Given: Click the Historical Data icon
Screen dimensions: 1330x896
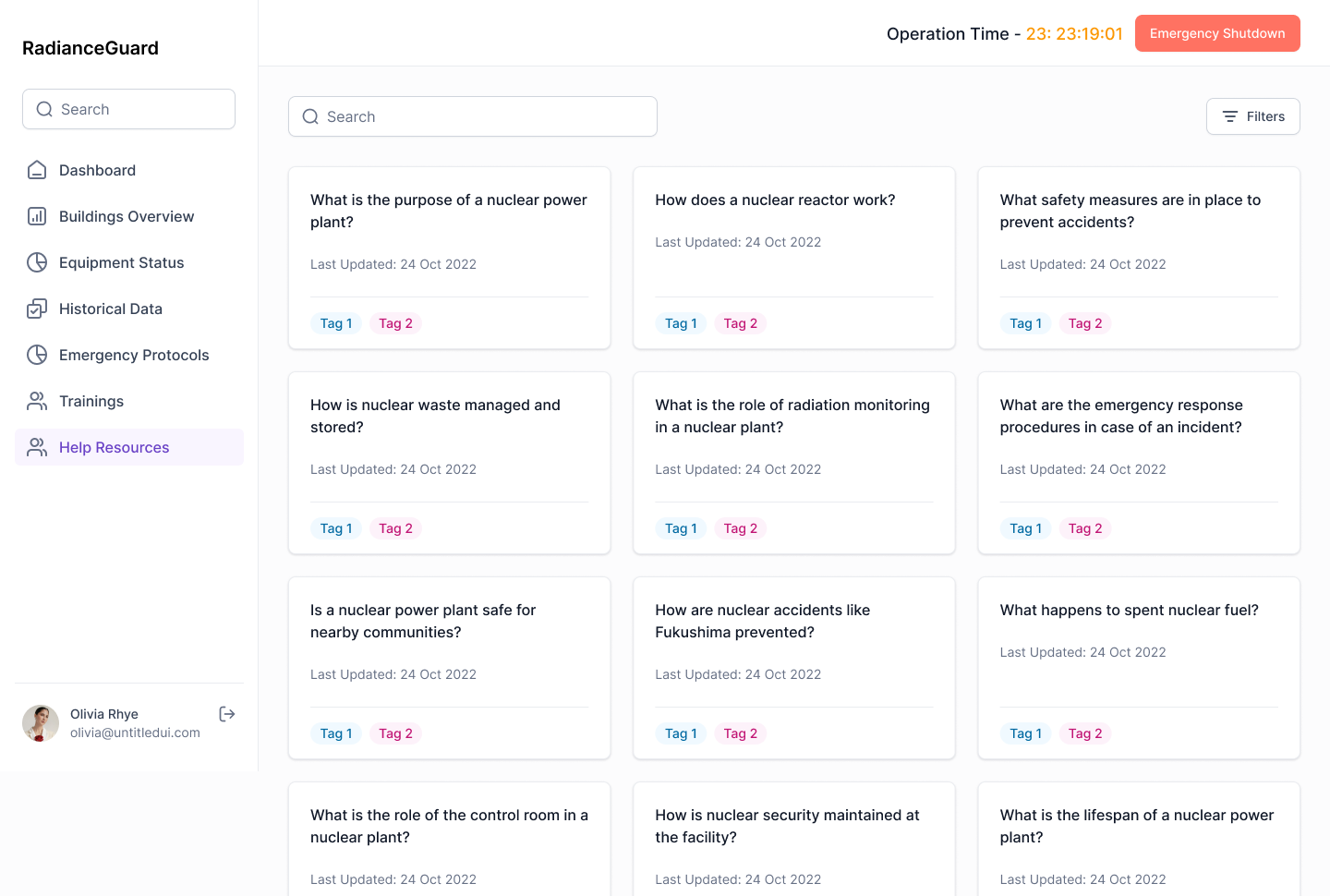Looking at the screenshot, I should tap(37, 309).
